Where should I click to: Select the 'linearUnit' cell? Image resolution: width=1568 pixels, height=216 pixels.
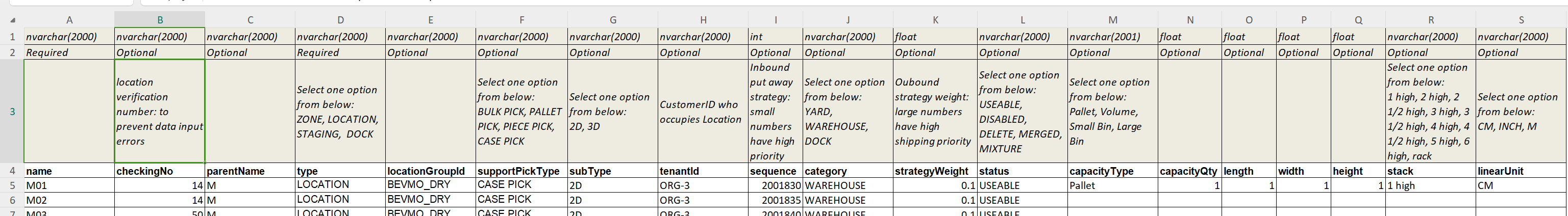tap(1521, 171)
